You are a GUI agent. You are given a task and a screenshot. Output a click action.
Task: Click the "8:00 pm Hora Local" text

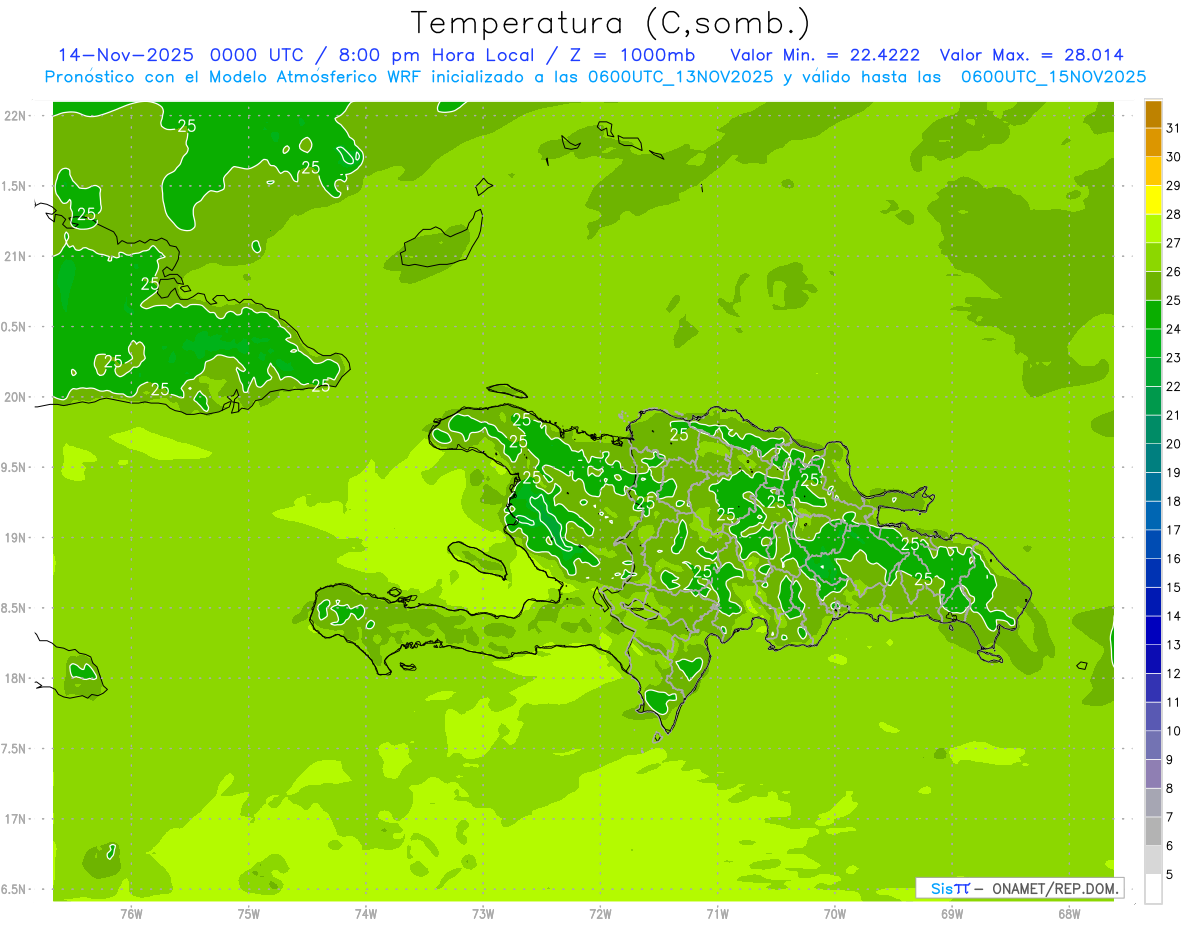[442, 55]
